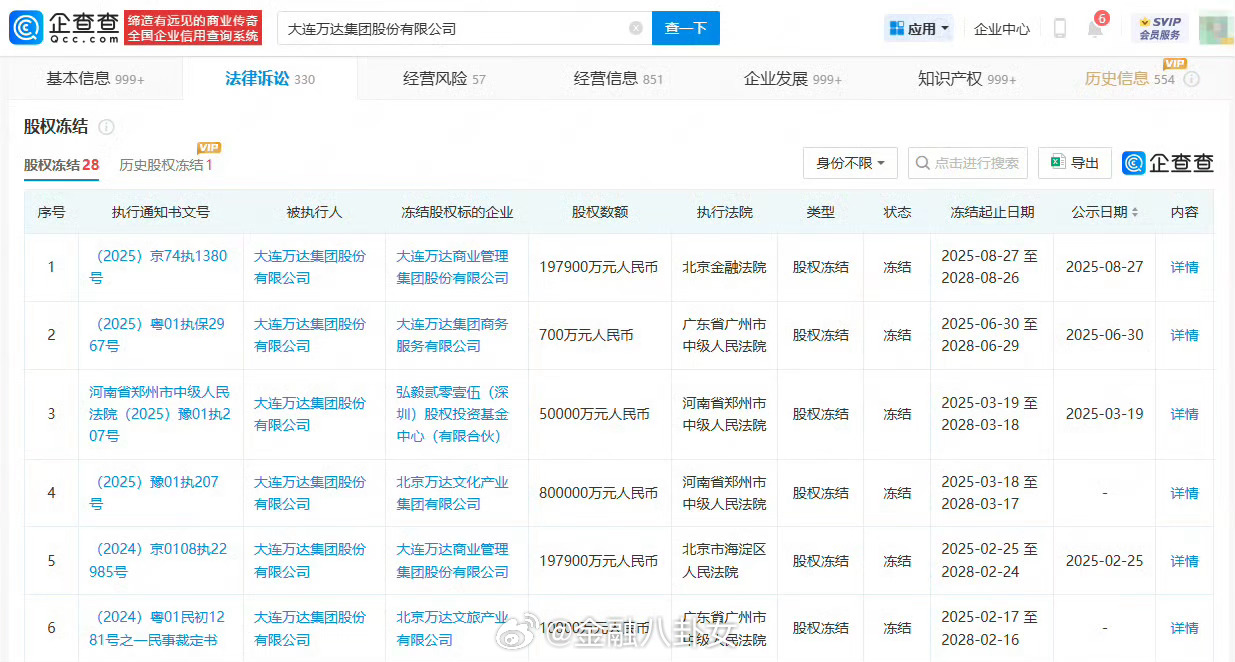Open 北京万达文化产业集团有限公司 link
The height and width of the screenshot is (662, 1235).
(x=453, y=493)
